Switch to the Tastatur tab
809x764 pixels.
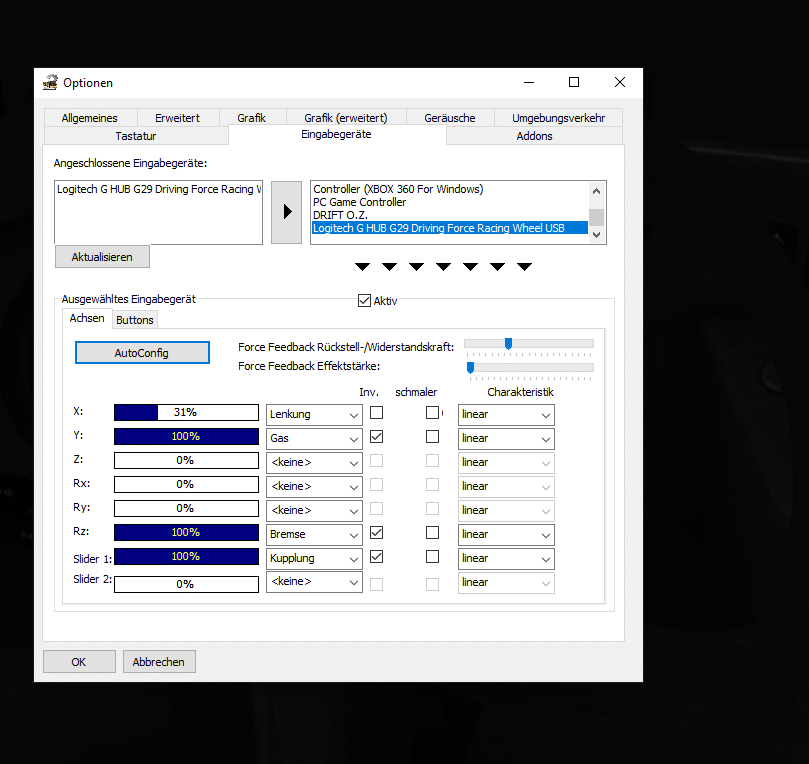coord(136,136)
